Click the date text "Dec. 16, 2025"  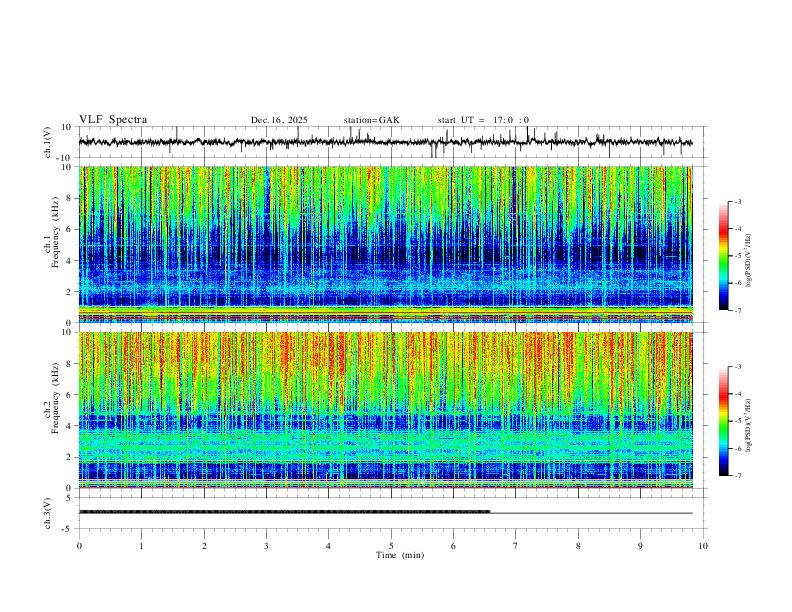point(279,120)
